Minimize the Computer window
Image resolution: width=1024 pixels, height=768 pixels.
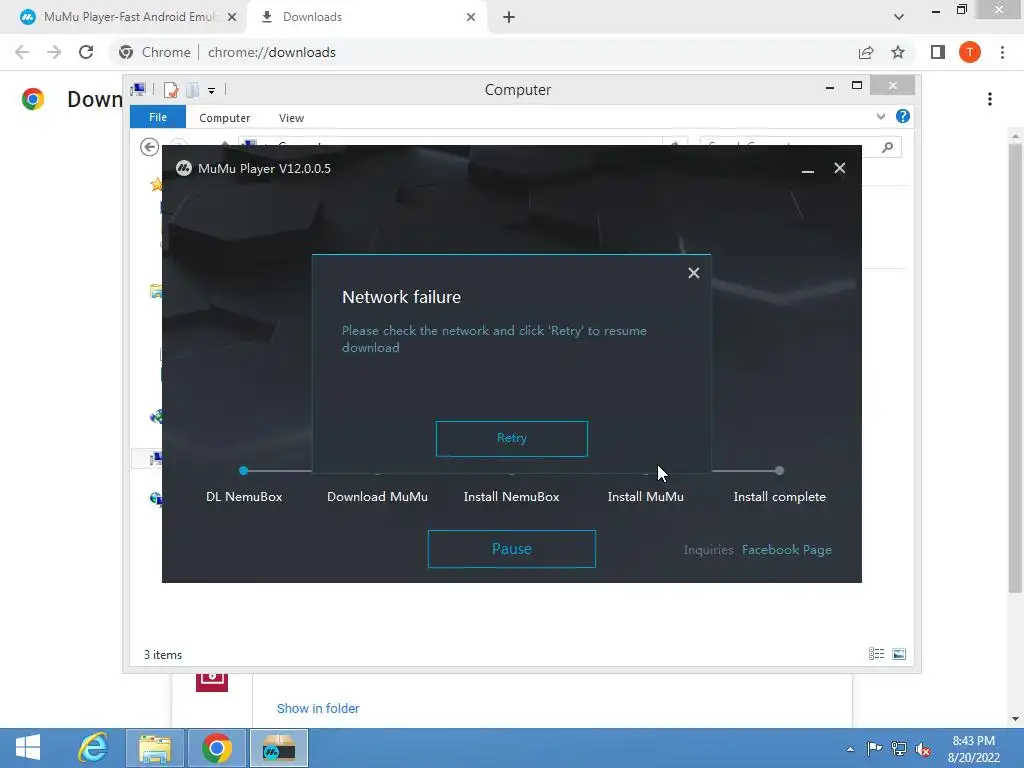pyautogui.click(x=830, y=86)
